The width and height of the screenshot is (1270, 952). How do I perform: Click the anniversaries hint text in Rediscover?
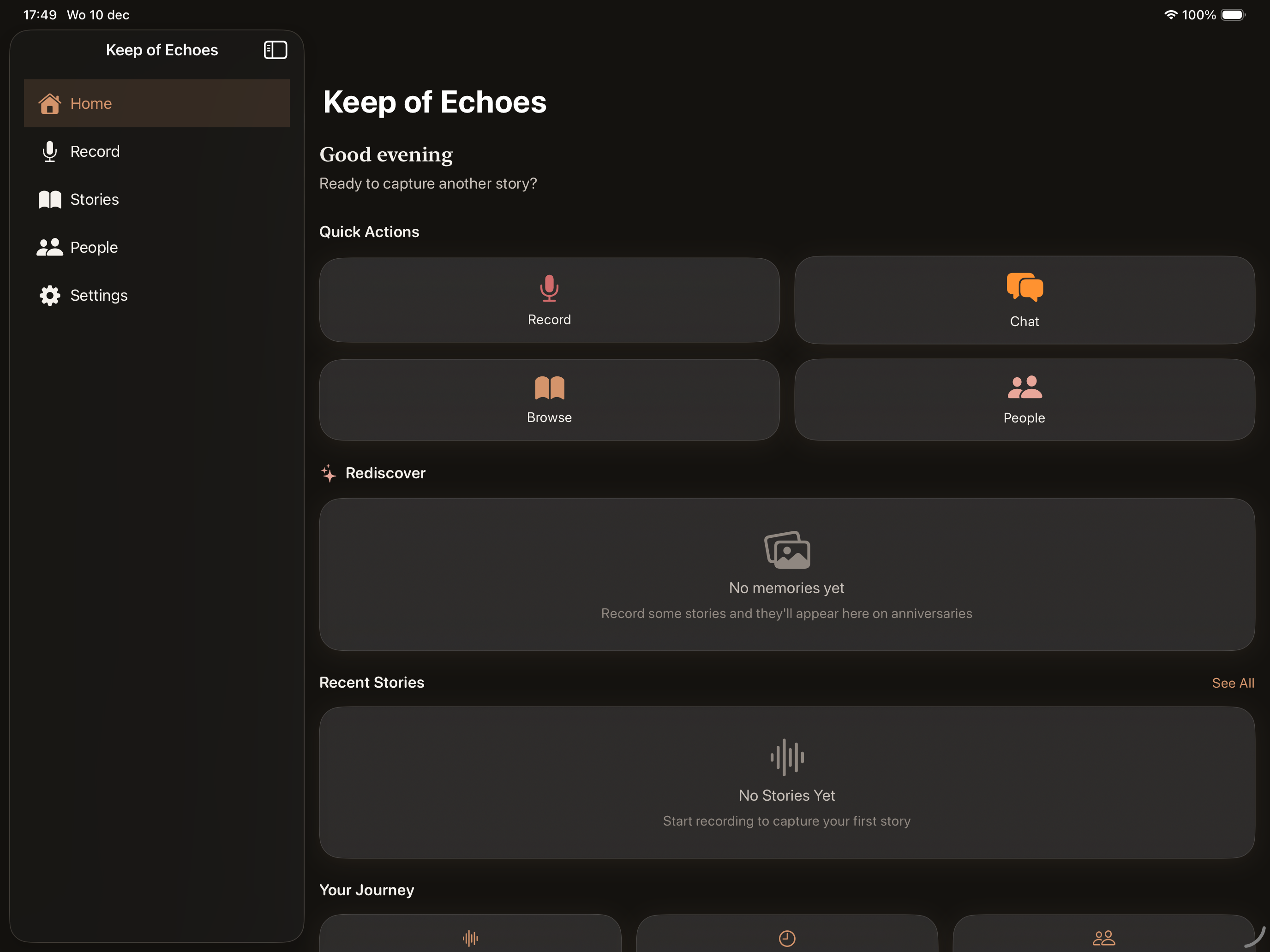pyautogui.click(x=786, y=613)
